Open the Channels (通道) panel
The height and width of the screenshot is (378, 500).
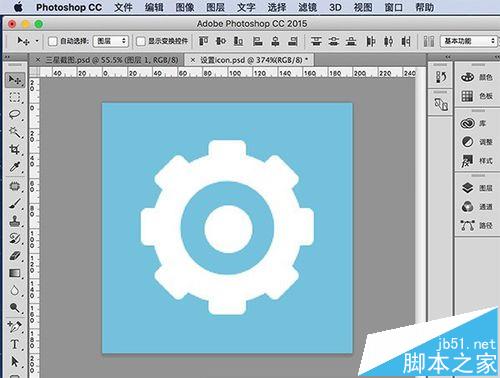(x=477, y=207)
